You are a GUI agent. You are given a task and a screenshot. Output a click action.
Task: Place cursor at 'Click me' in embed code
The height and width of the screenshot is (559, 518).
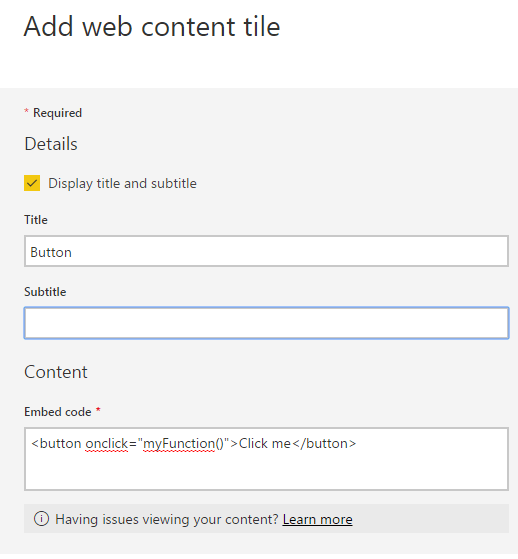265,443
